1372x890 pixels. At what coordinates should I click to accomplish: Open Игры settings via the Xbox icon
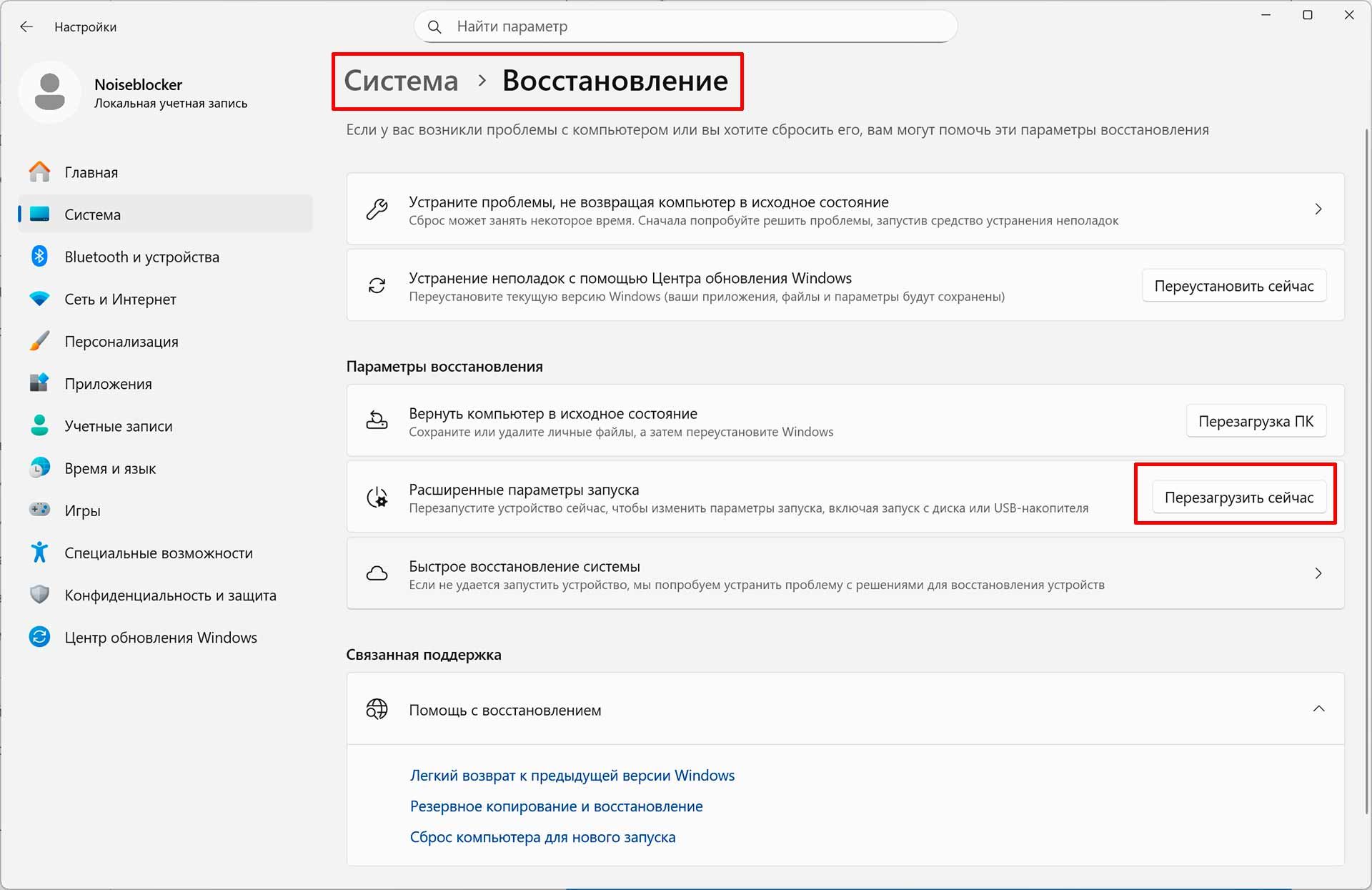[x=39, y=510]
